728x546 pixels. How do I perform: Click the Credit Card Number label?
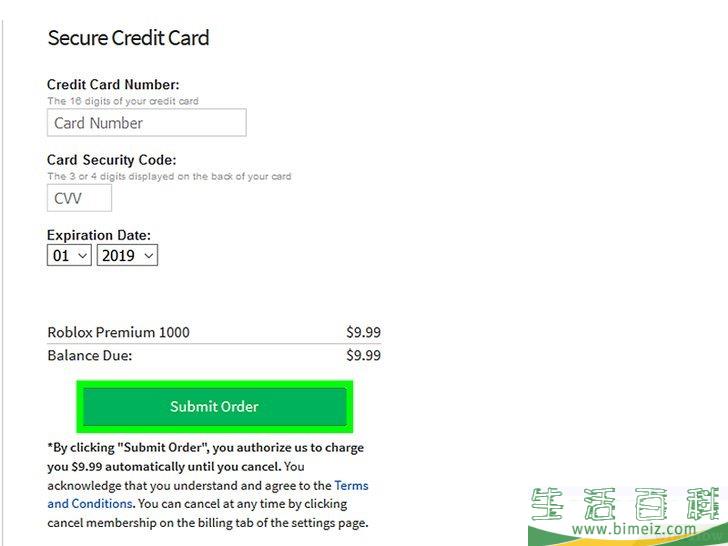(x=113, y=84)
